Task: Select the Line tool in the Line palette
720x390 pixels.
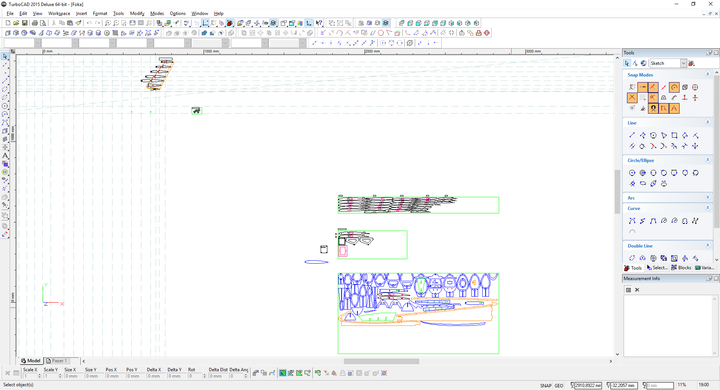Action: (x=632, y=135)
